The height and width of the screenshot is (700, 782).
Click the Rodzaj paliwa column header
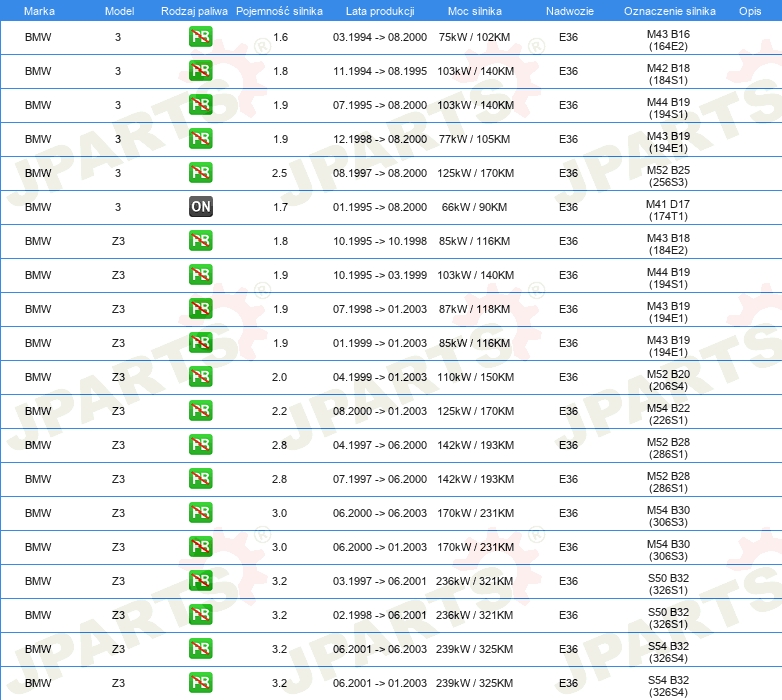194,11
